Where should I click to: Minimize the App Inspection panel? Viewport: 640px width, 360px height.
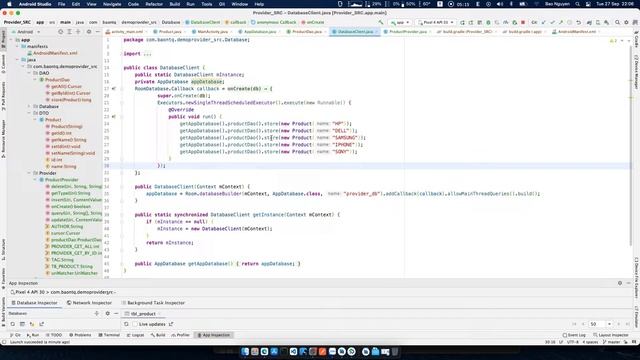pos(629,283)
